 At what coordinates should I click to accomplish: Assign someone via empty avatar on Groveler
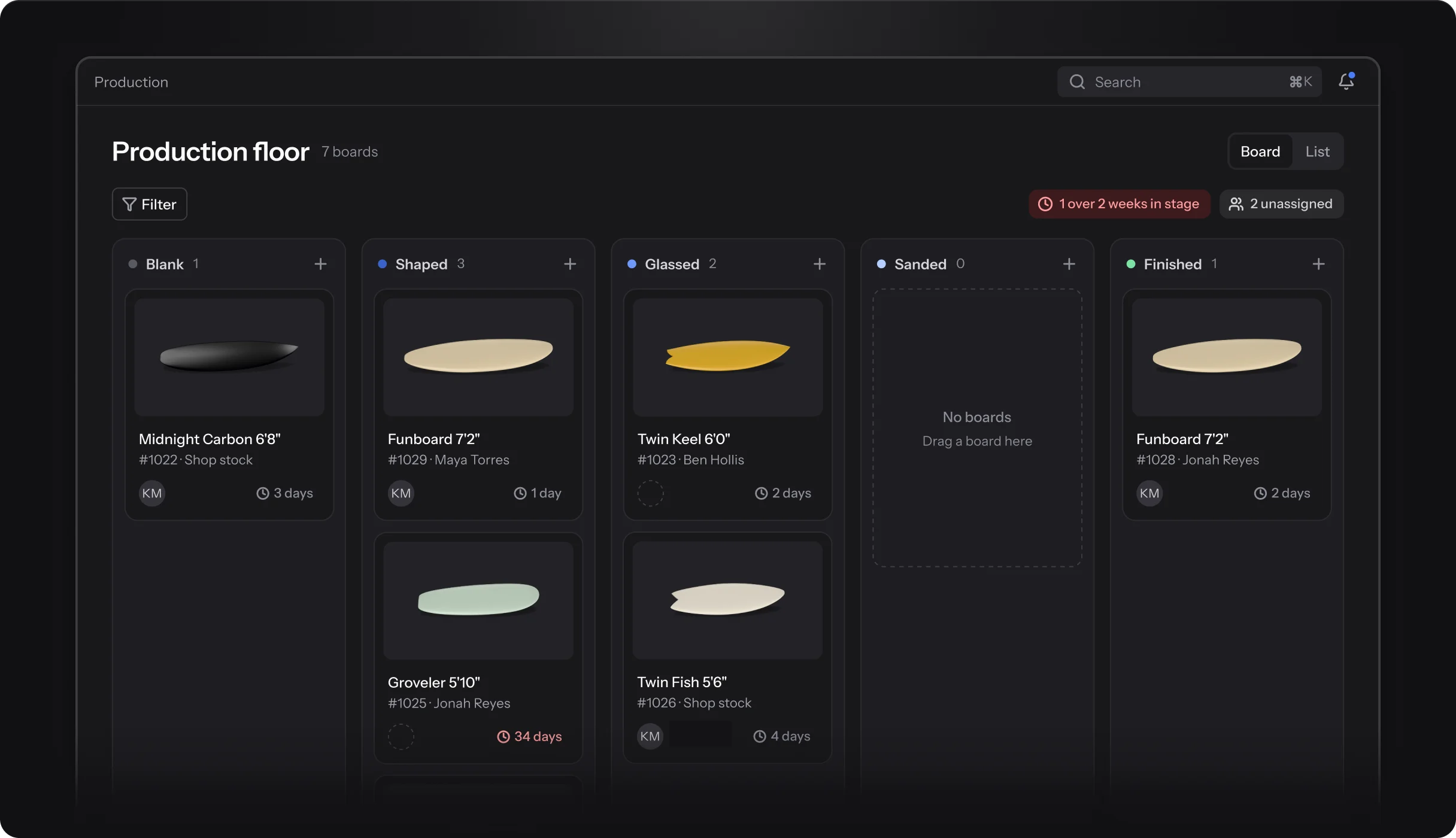click(x=401, y=736)
